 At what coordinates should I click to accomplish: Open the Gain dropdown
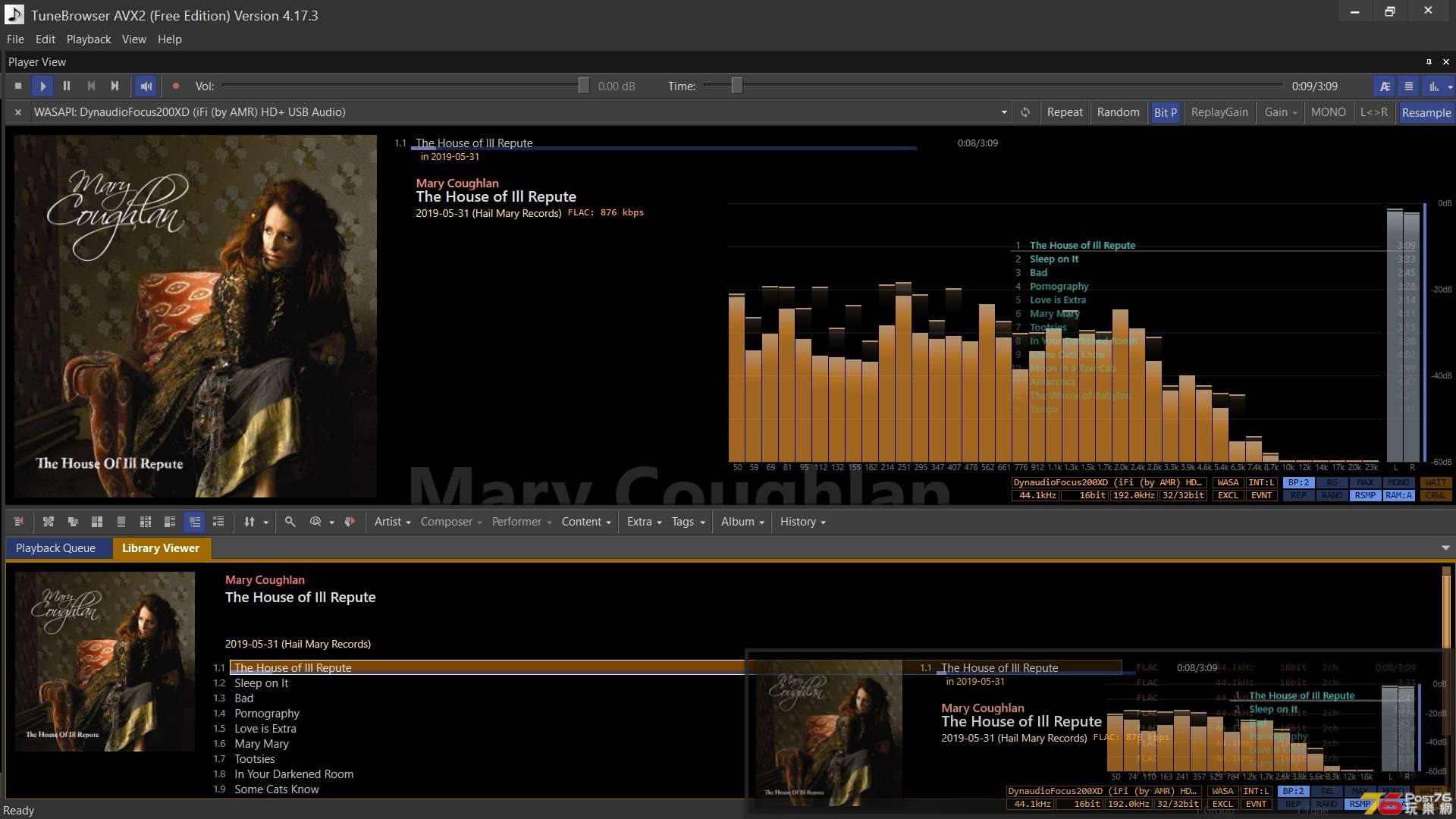click(x=1281, y=112)
